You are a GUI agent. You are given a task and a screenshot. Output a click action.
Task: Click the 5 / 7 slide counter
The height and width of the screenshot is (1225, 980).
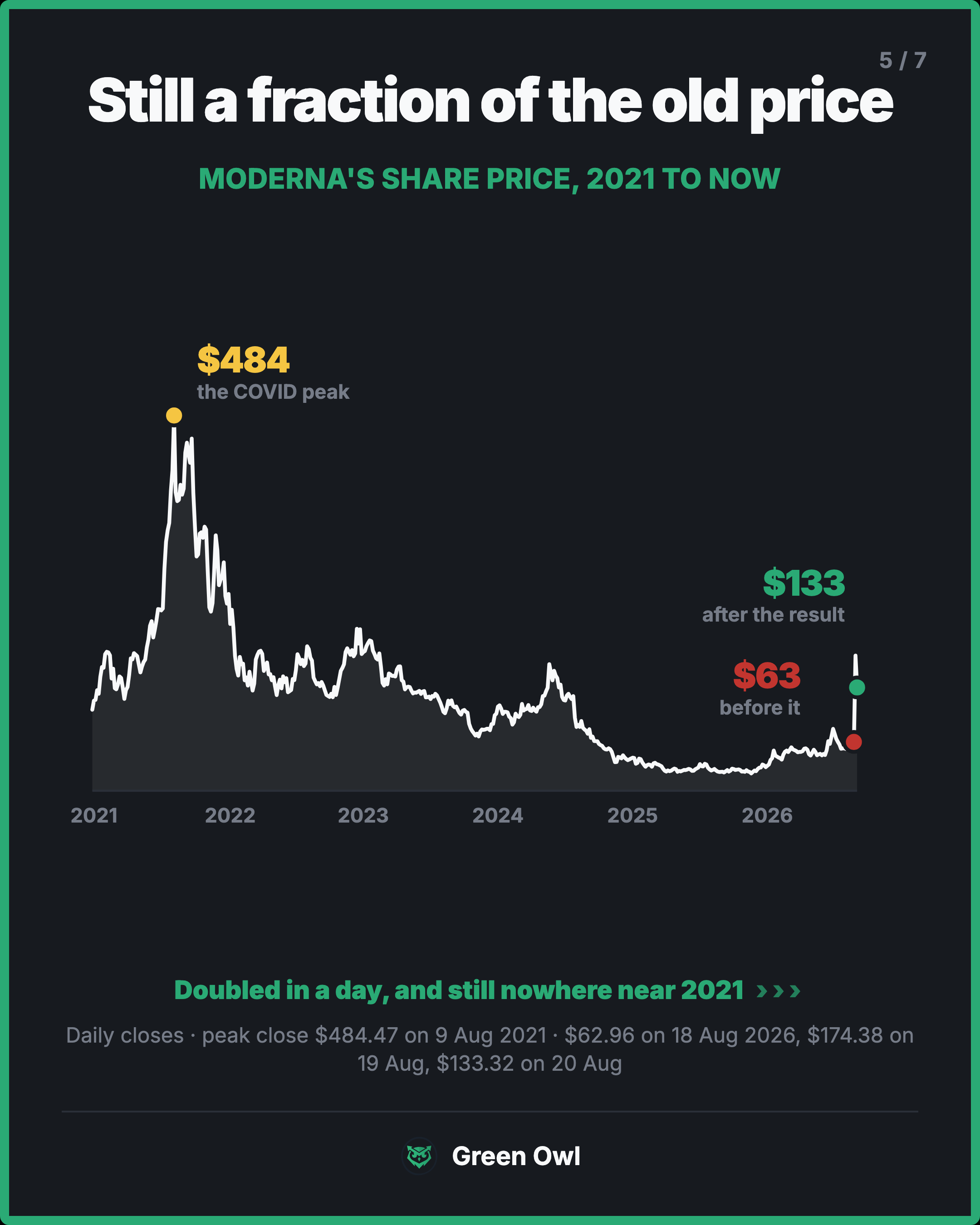(x=903, y=60)
